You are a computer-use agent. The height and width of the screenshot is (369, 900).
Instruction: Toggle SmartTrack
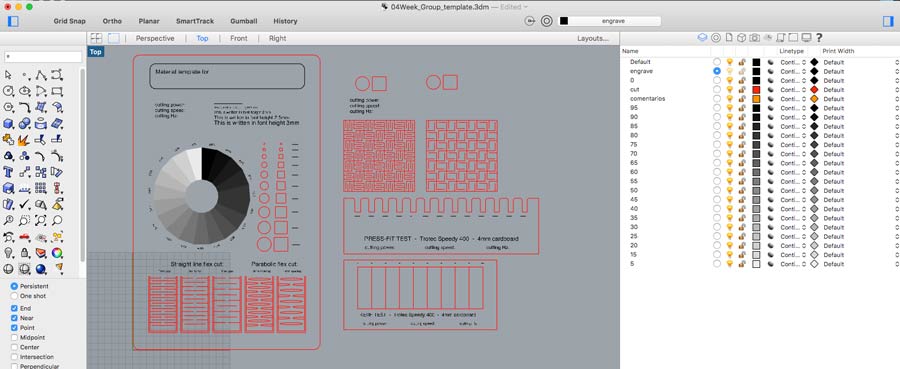(195, 21)
